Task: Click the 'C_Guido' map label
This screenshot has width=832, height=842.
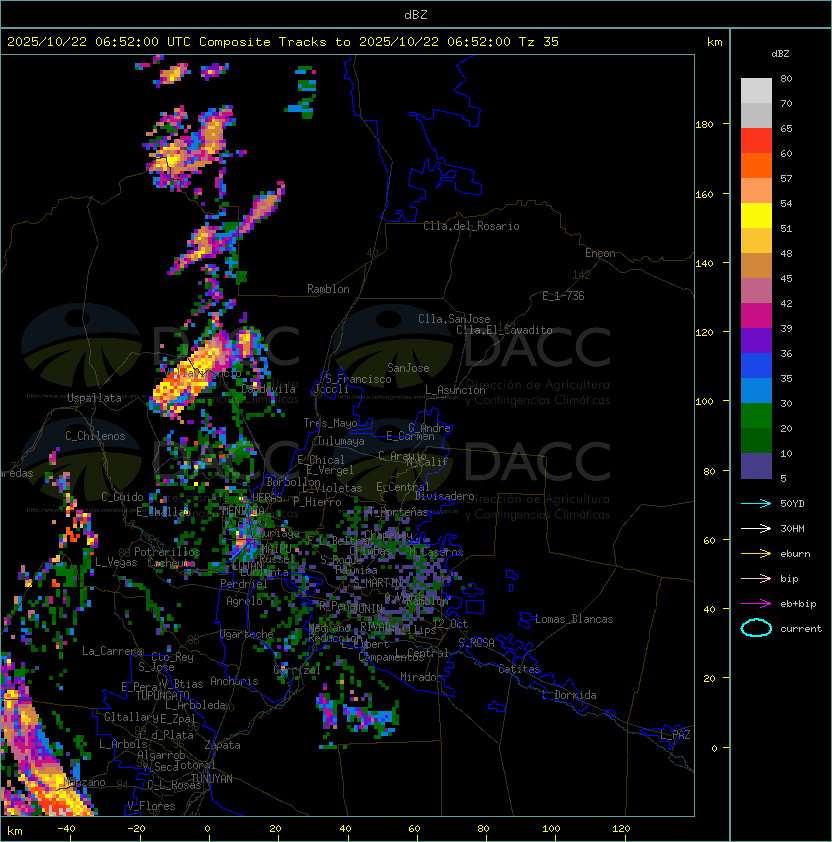Action: pyautogui.click(x=122, y=497)
